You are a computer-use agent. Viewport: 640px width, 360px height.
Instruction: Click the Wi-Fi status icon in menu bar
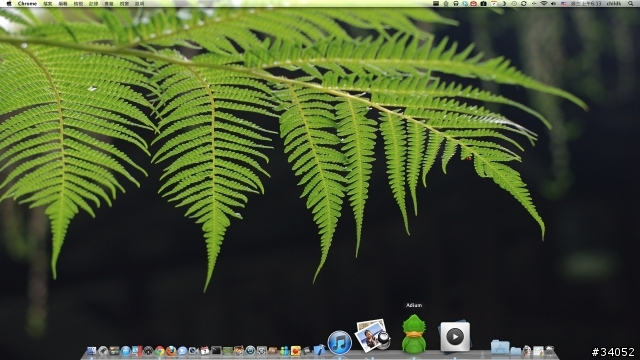(x=544, y=3)
